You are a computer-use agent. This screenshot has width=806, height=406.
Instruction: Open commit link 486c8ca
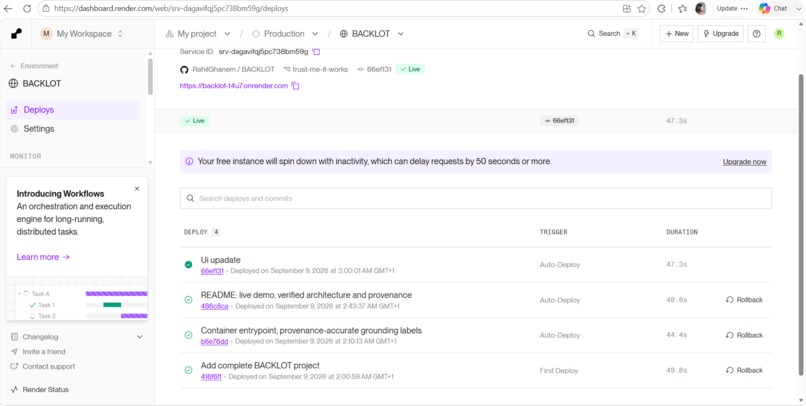point(214,306)
